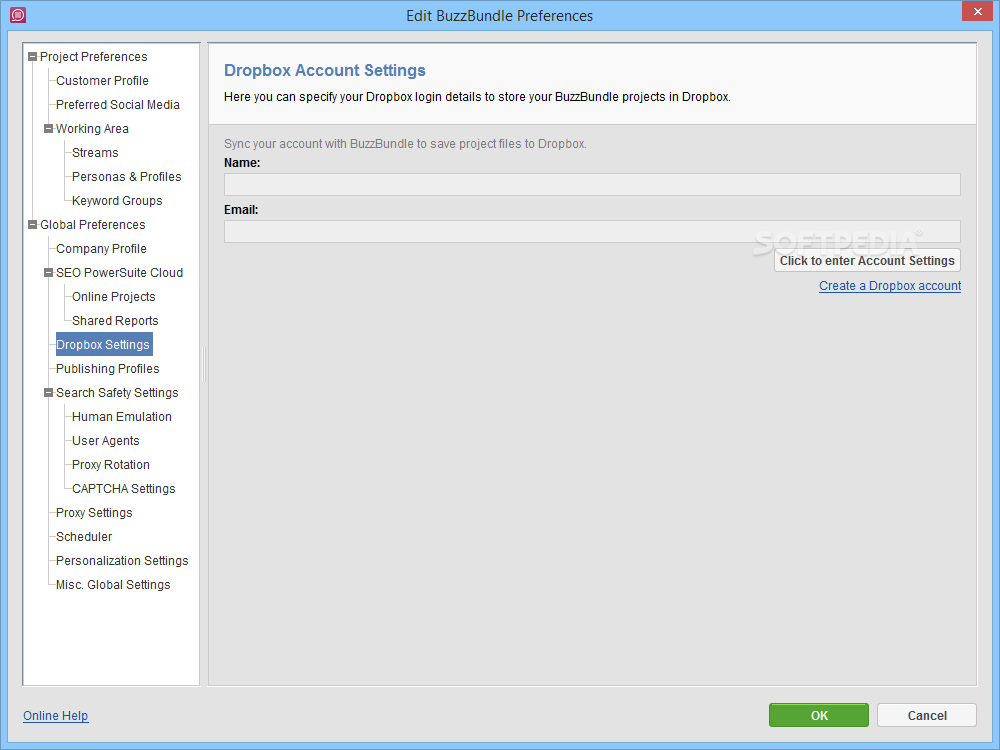Open Online Projects page
The image size is (1000, 750).
[114, 297]
